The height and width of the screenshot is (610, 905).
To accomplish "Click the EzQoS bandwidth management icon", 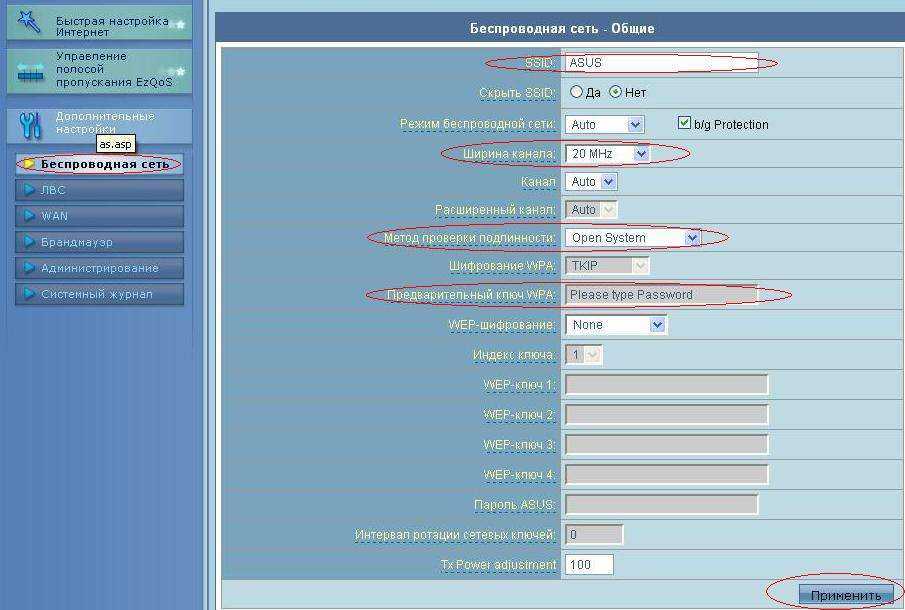I will 30,72.
